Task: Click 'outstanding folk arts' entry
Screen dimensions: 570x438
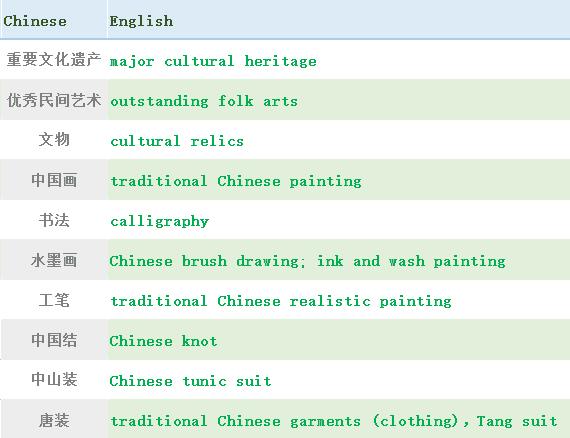Action: point(204,101)
